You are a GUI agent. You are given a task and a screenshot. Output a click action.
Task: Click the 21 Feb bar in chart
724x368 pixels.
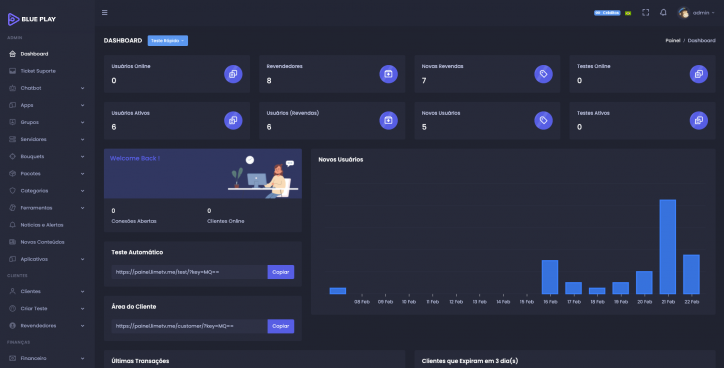pos(668,247)
